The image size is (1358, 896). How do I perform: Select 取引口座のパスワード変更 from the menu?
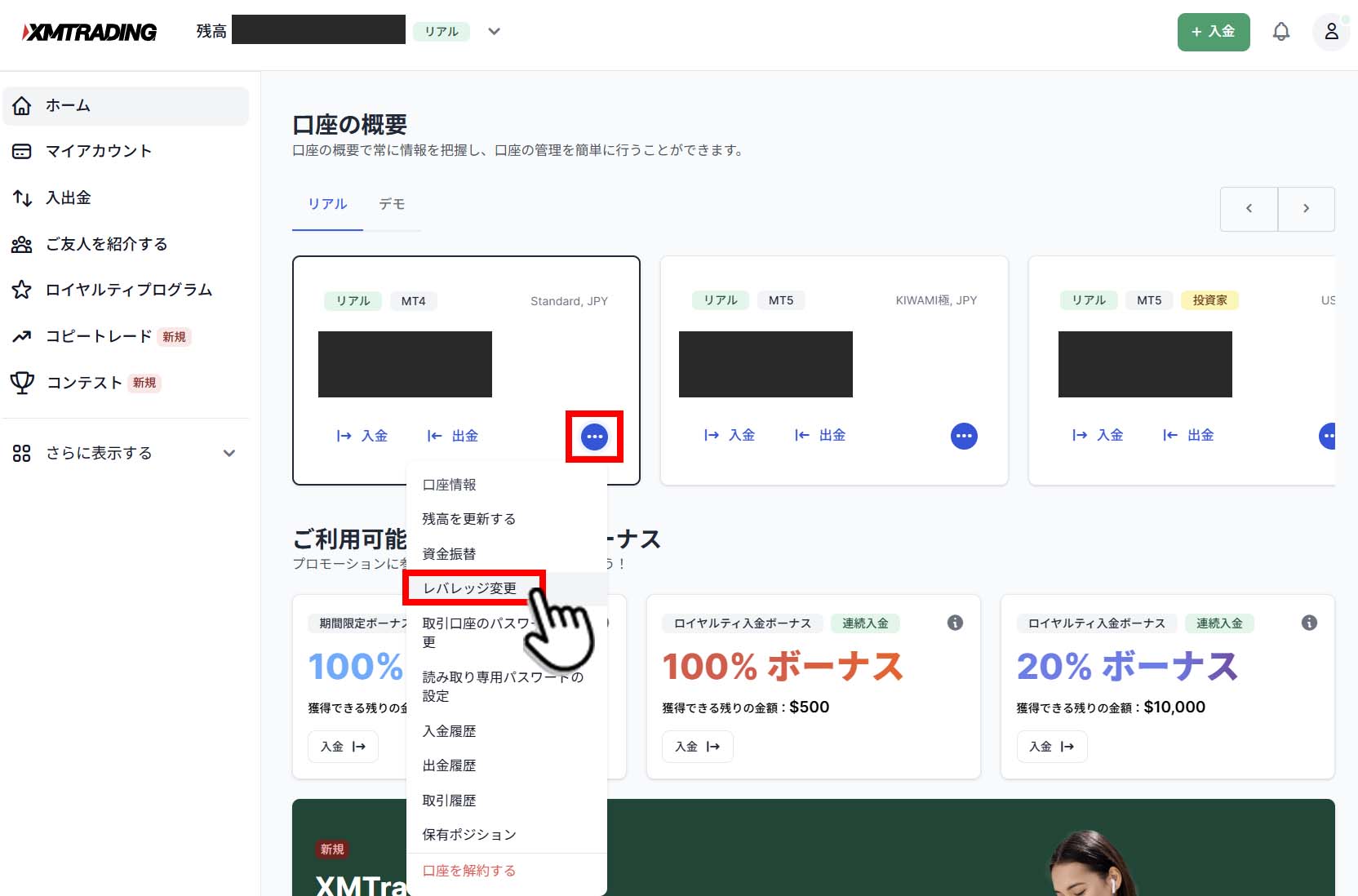507,632
